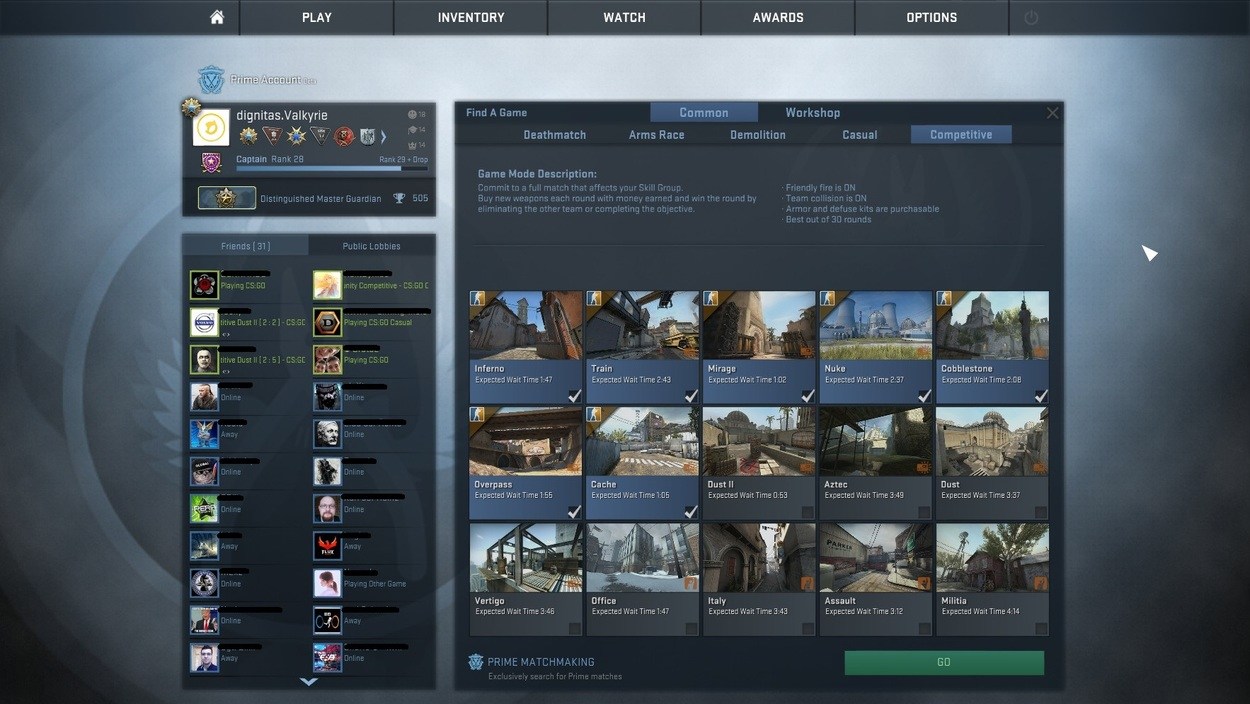Open the OPTIONS menu
This screenshot has width=1250, height=704.
coord(931,18)
